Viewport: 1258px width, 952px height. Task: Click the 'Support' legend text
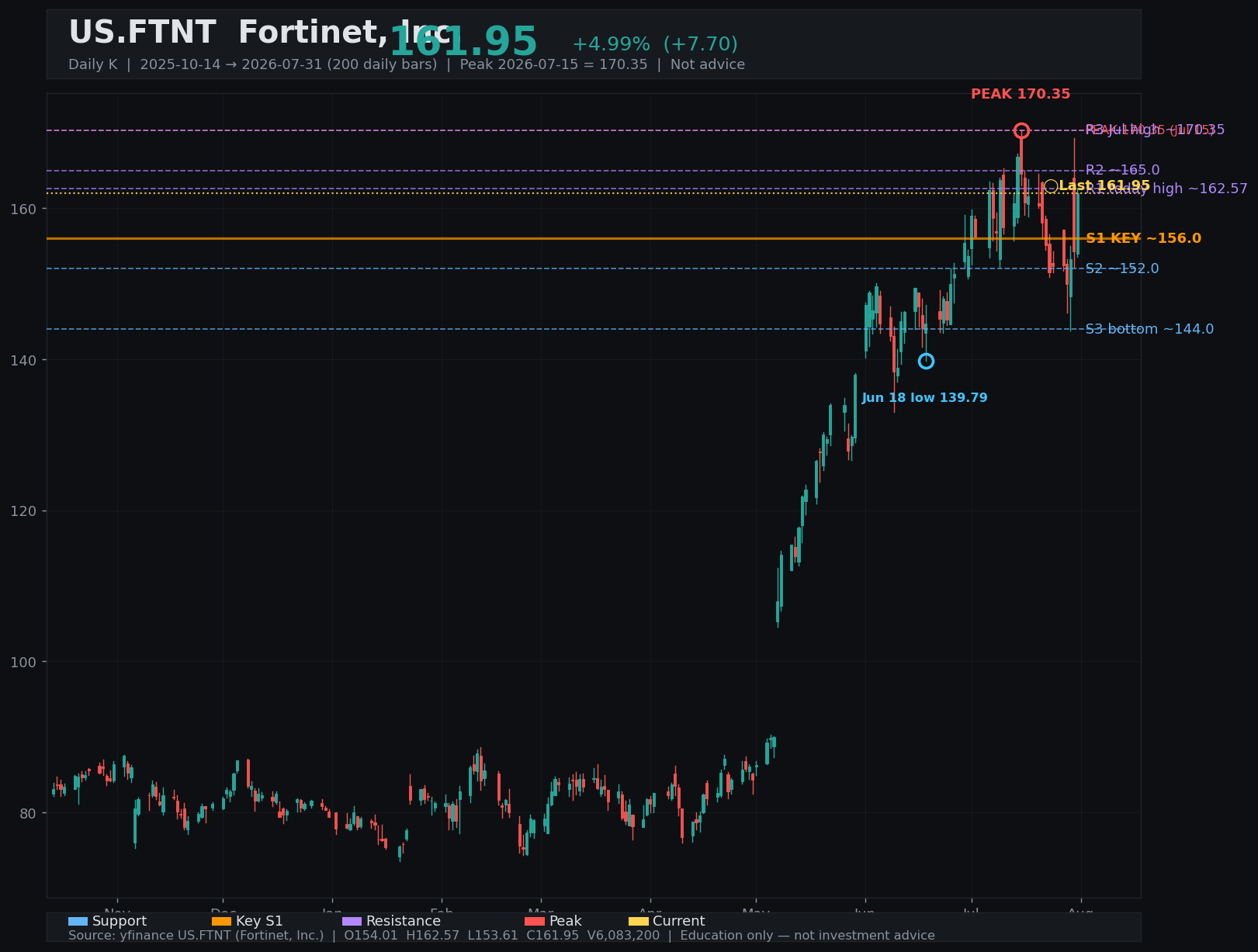[120, 921]
